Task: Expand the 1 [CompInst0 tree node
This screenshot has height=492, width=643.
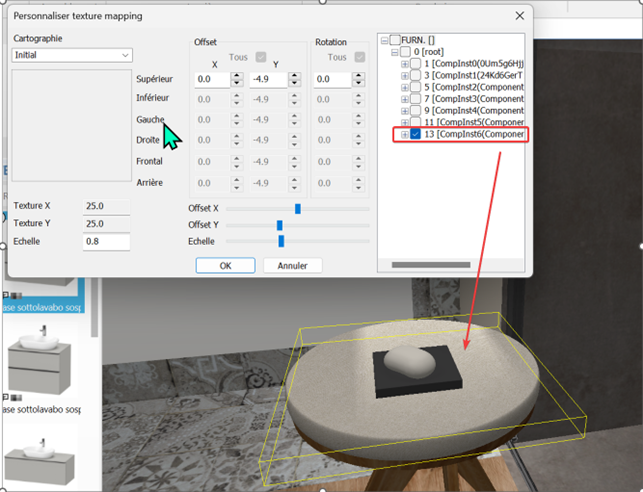Action: coord(405,64)
